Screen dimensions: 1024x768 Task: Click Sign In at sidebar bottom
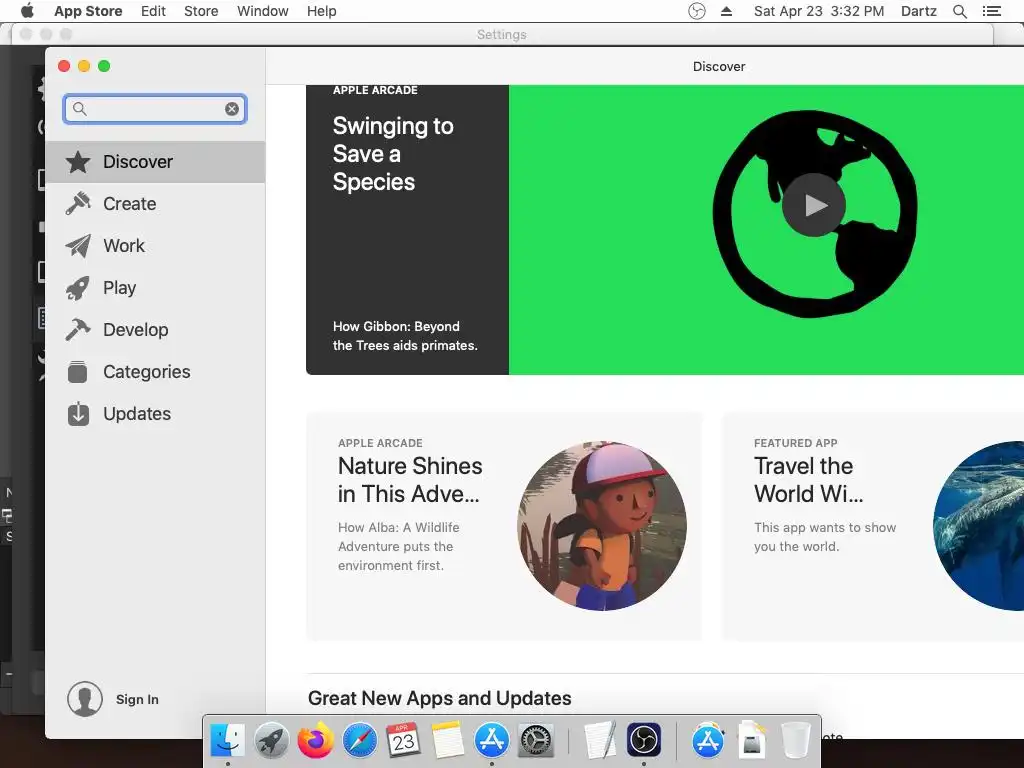[137, 699]
